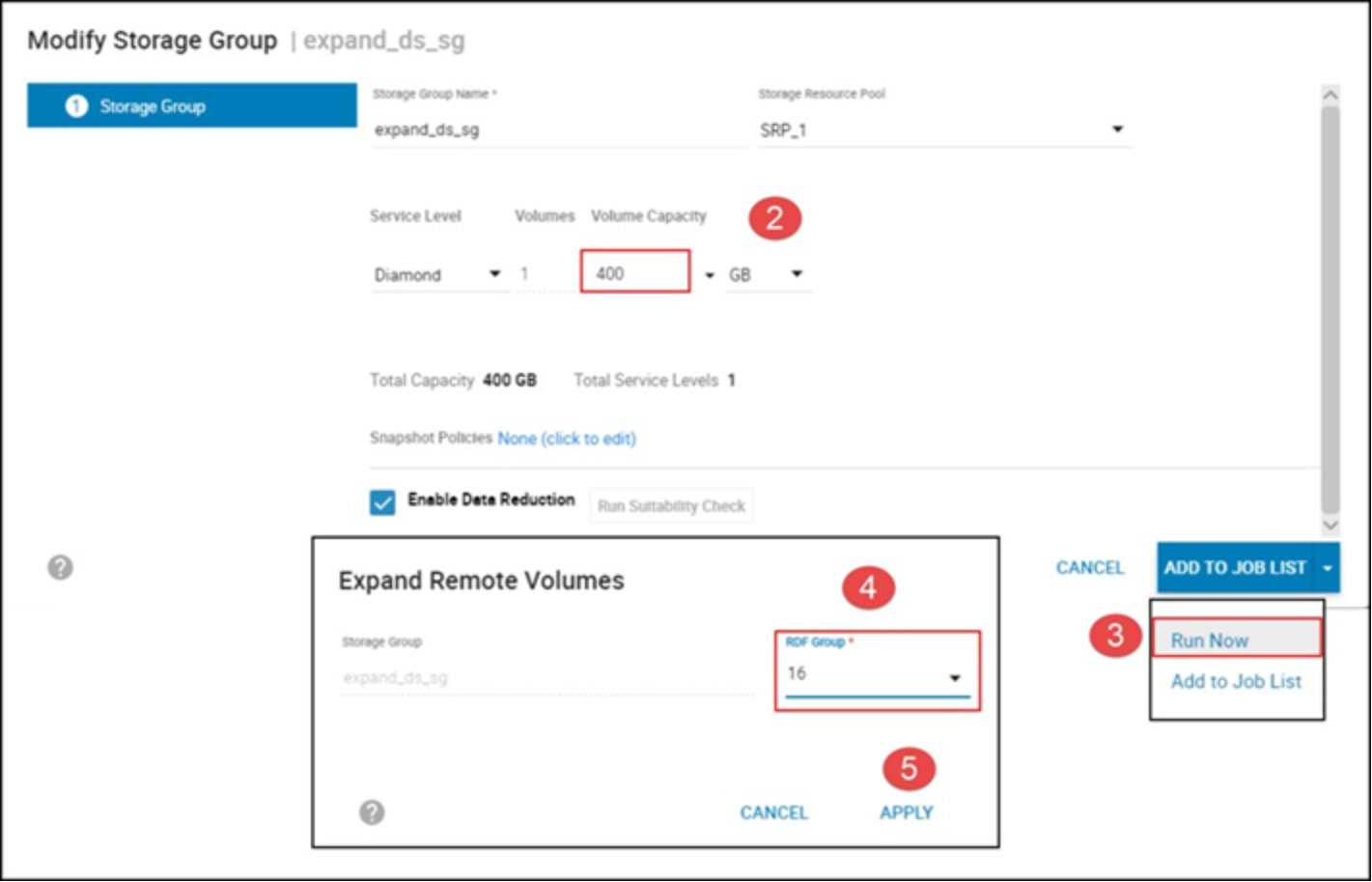
Task: Click the Total Capacity 400 GB value
Action: (x=509, y=381)
